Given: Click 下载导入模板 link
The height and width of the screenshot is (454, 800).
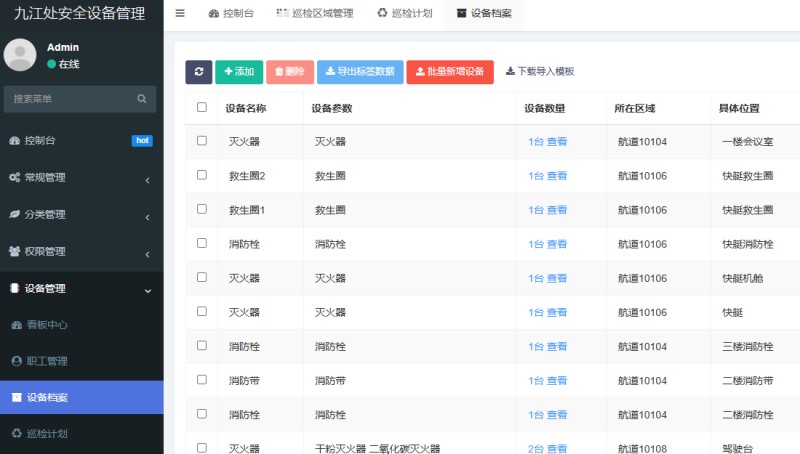Looking at the screenshot, I should click(540, 71).
